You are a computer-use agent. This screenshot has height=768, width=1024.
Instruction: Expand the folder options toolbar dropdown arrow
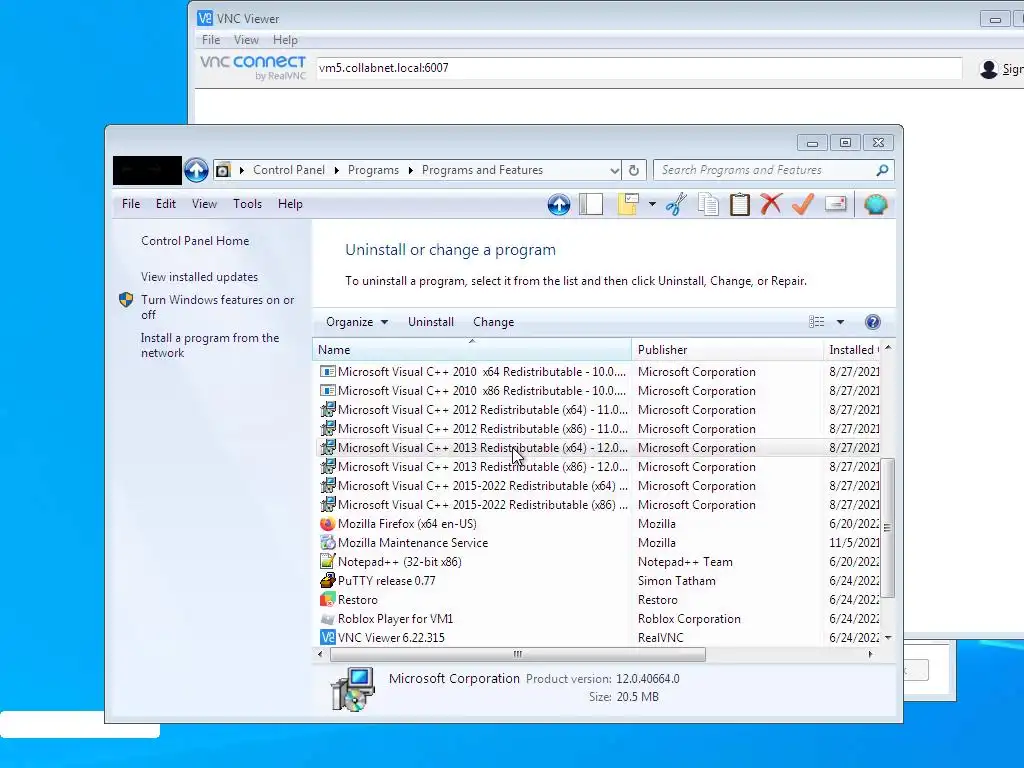coord(652,204)
